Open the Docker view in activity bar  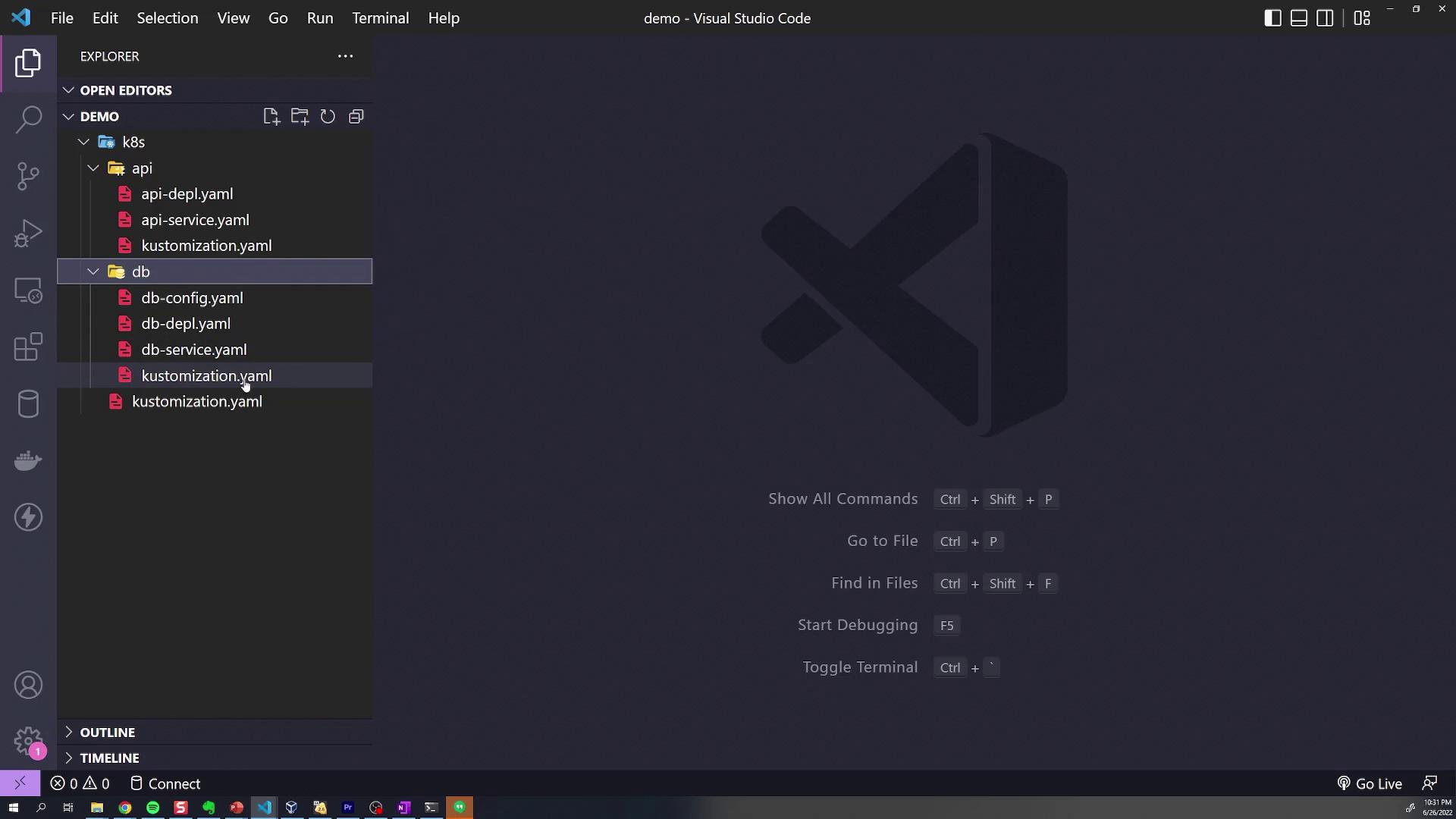point(28,460)
